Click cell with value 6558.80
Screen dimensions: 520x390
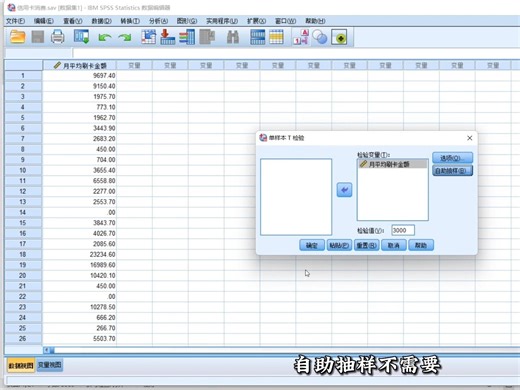click(80, 181)
